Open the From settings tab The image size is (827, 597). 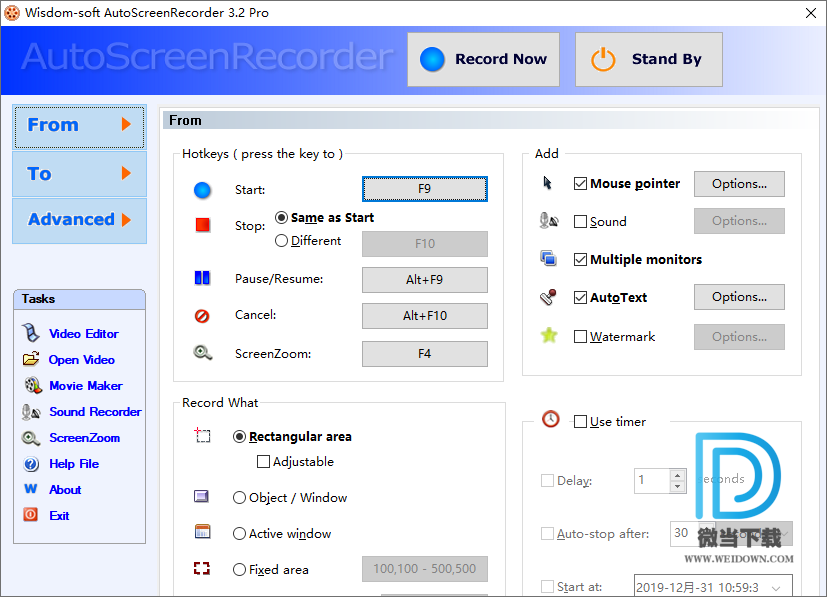click(x=80, y=126)
